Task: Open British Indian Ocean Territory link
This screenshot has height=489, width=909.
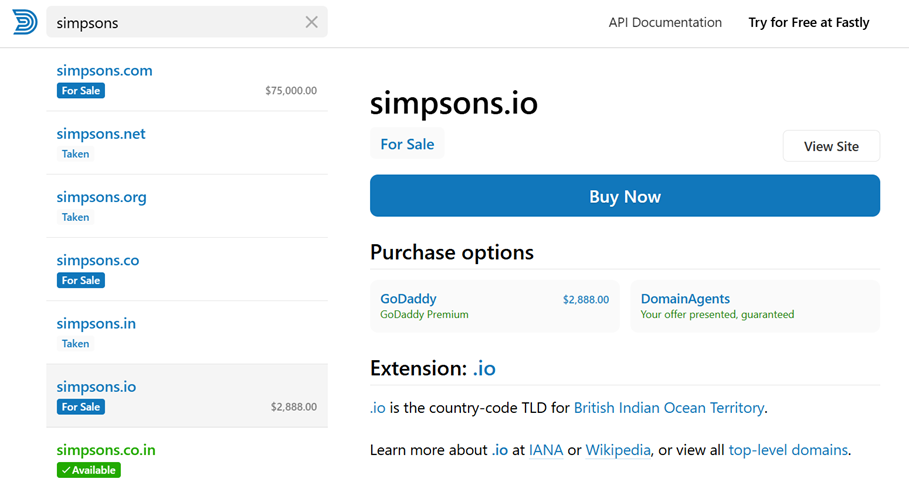Action: [669, 408]
